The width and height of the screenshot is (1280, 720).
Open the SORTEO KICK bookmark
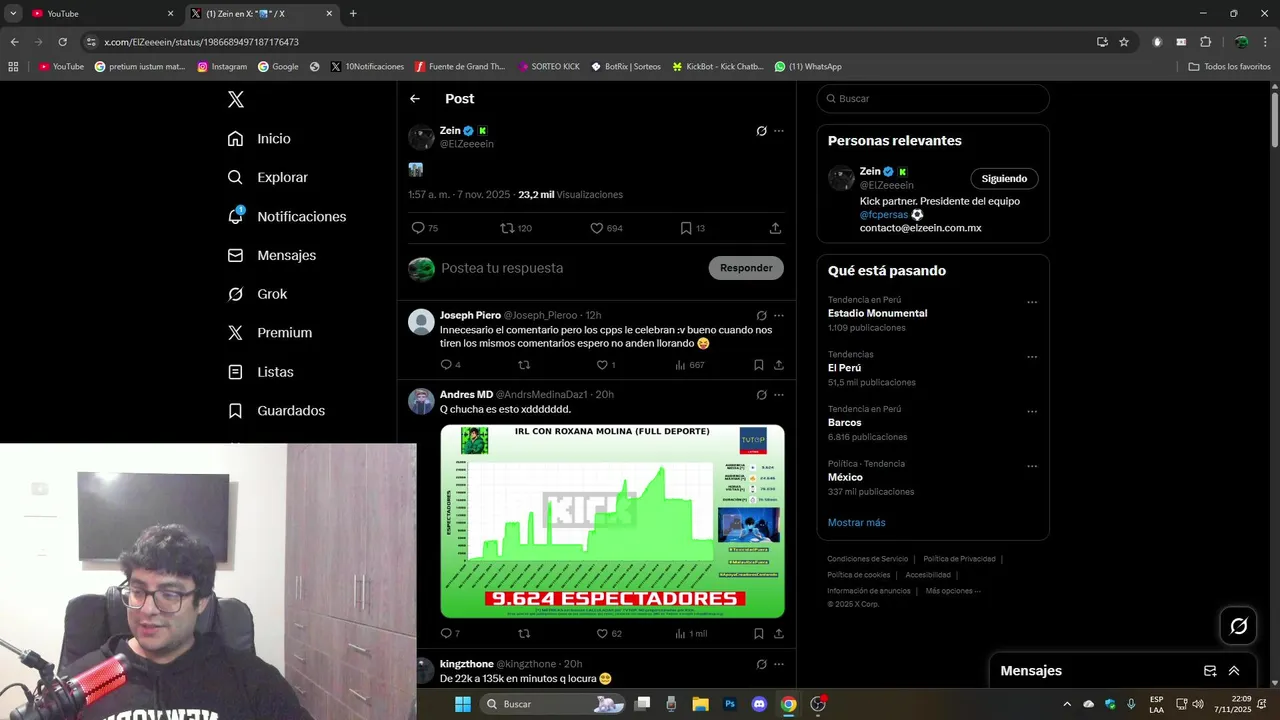[x=549, y=67]
